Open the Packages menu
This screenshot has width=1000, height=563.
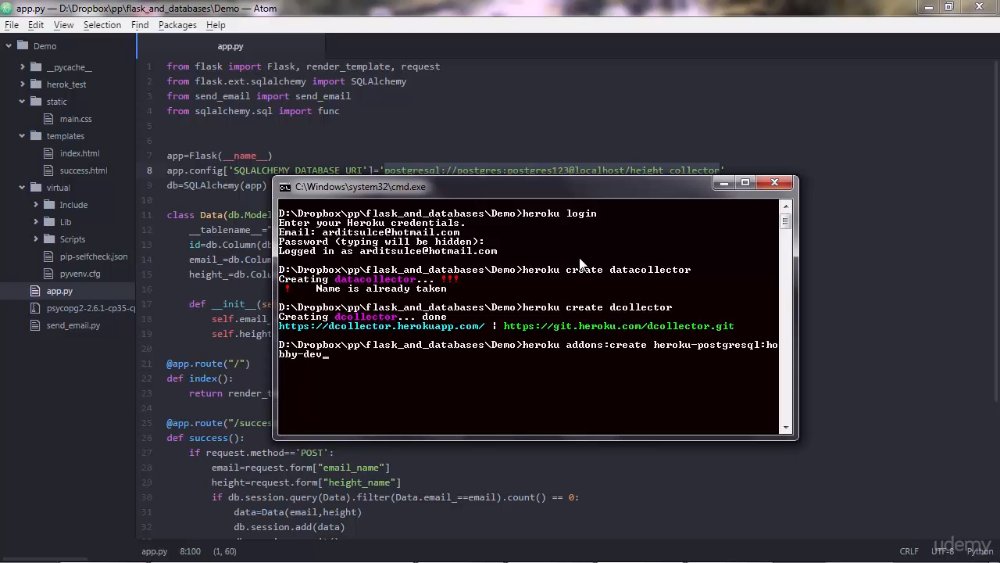point(177,25)
